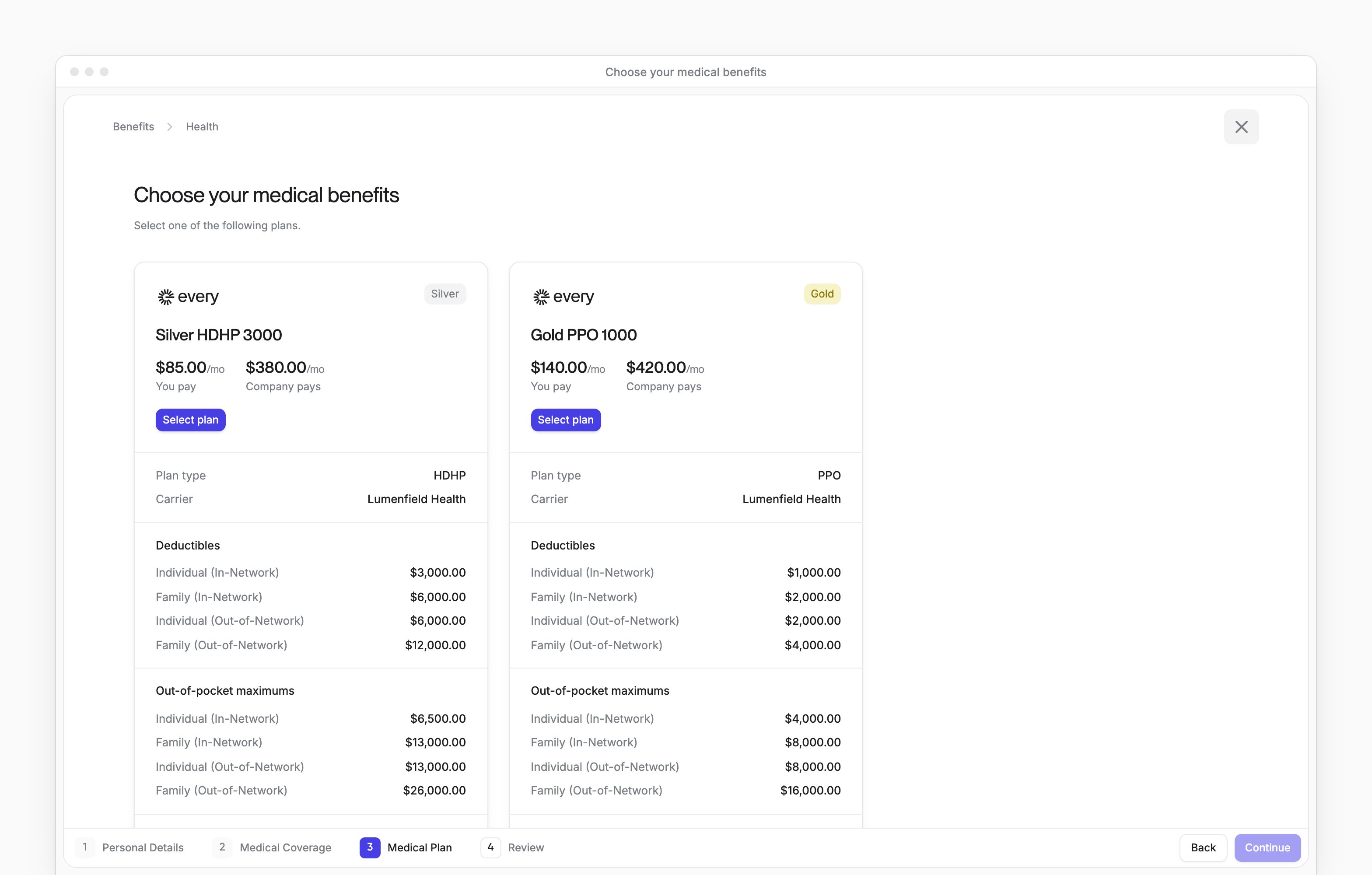Click Silver plan's Lumenfield Health carrier
The image size is (1372, 875).
(x=416, y=499)
